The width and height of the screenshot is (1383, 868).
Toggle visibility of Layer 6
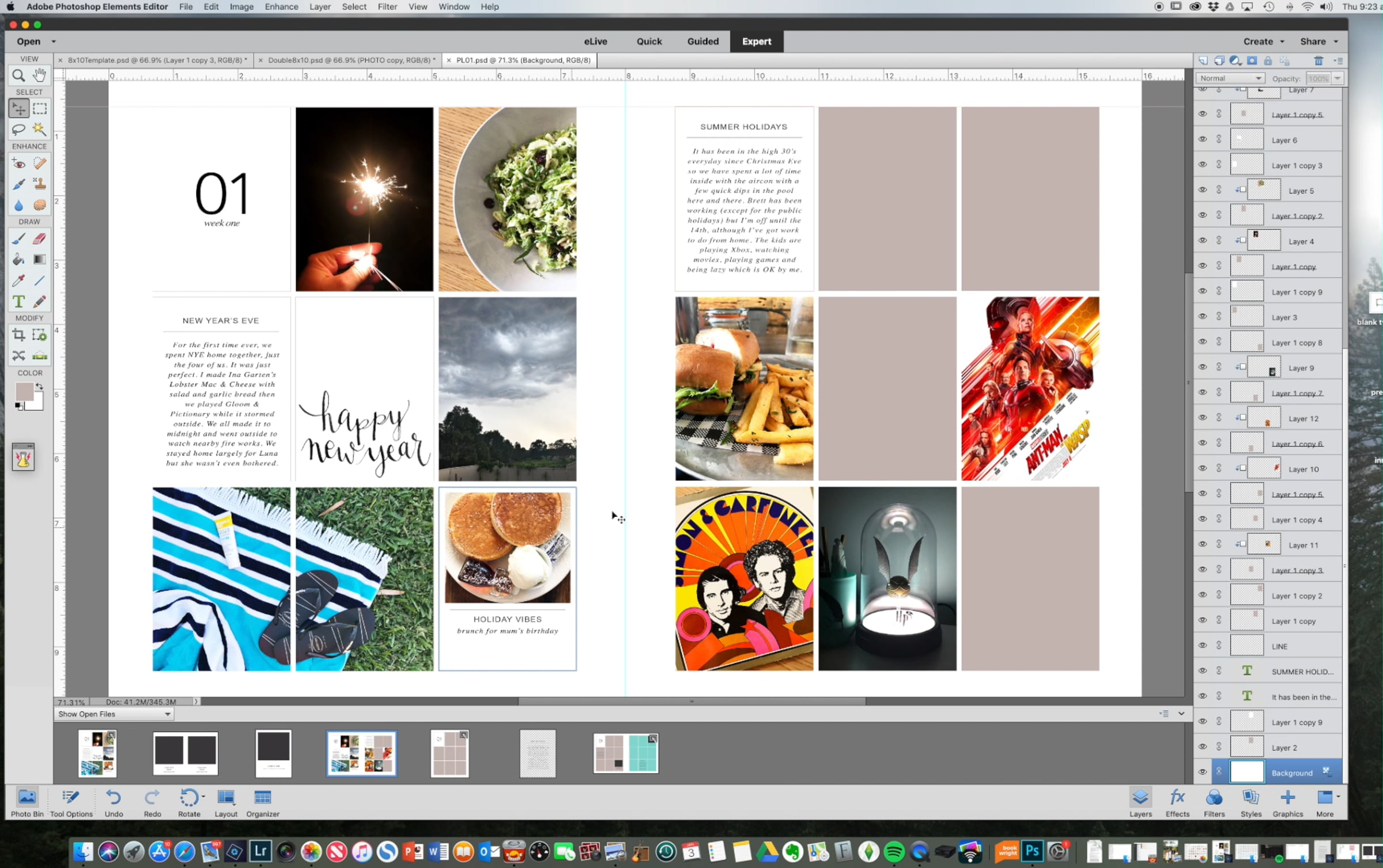click(1203, 140)
